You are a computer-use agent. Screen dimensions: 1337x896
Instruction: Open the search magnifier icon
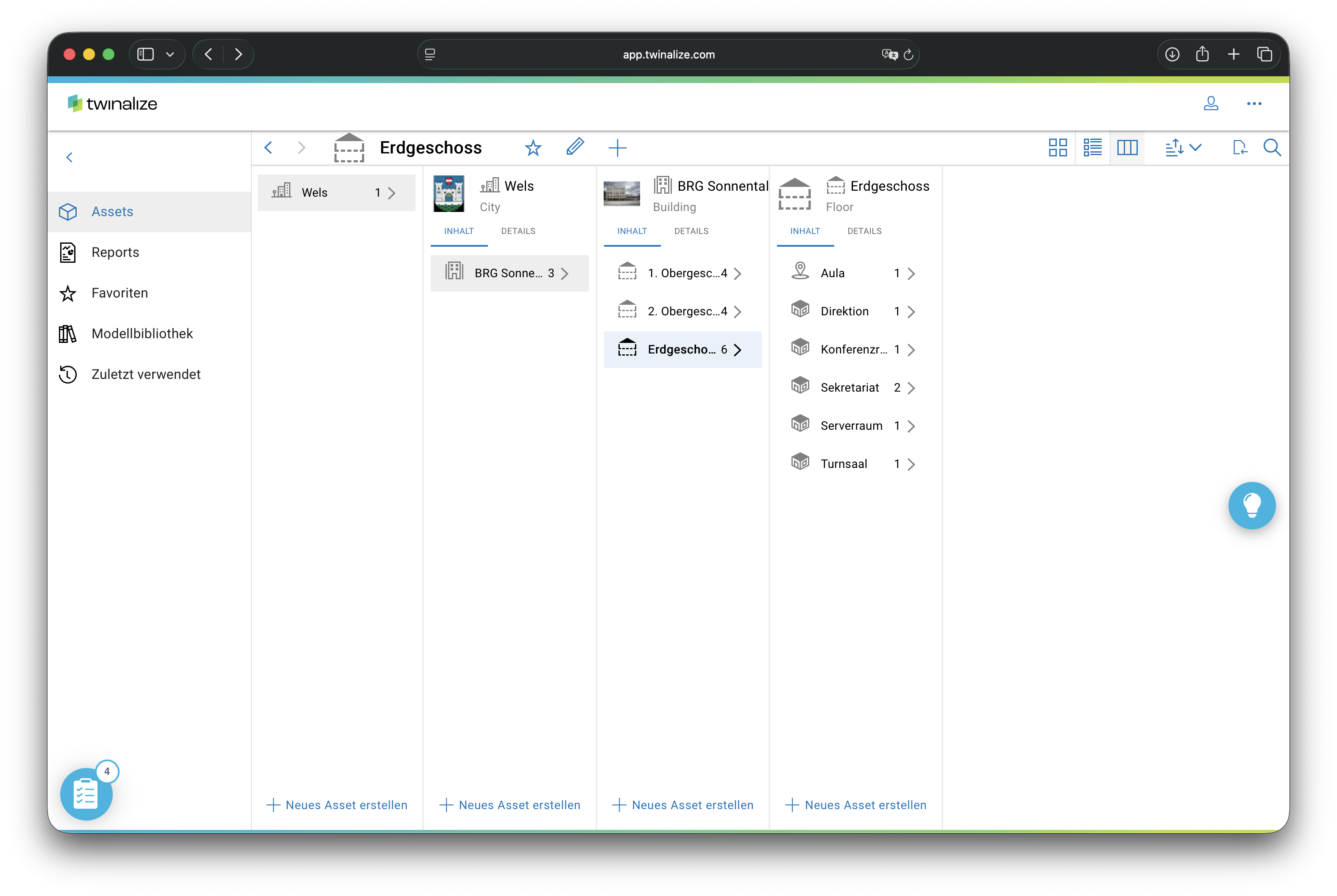[1271, 148]
